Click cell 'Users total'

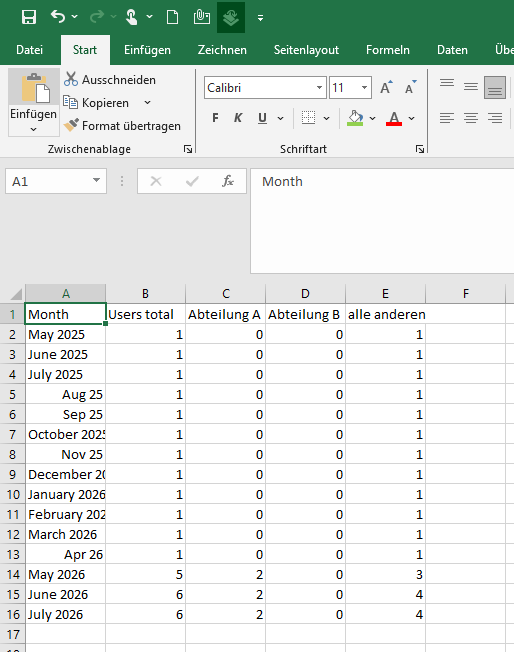pyautogui.click(x=145, y=314)
